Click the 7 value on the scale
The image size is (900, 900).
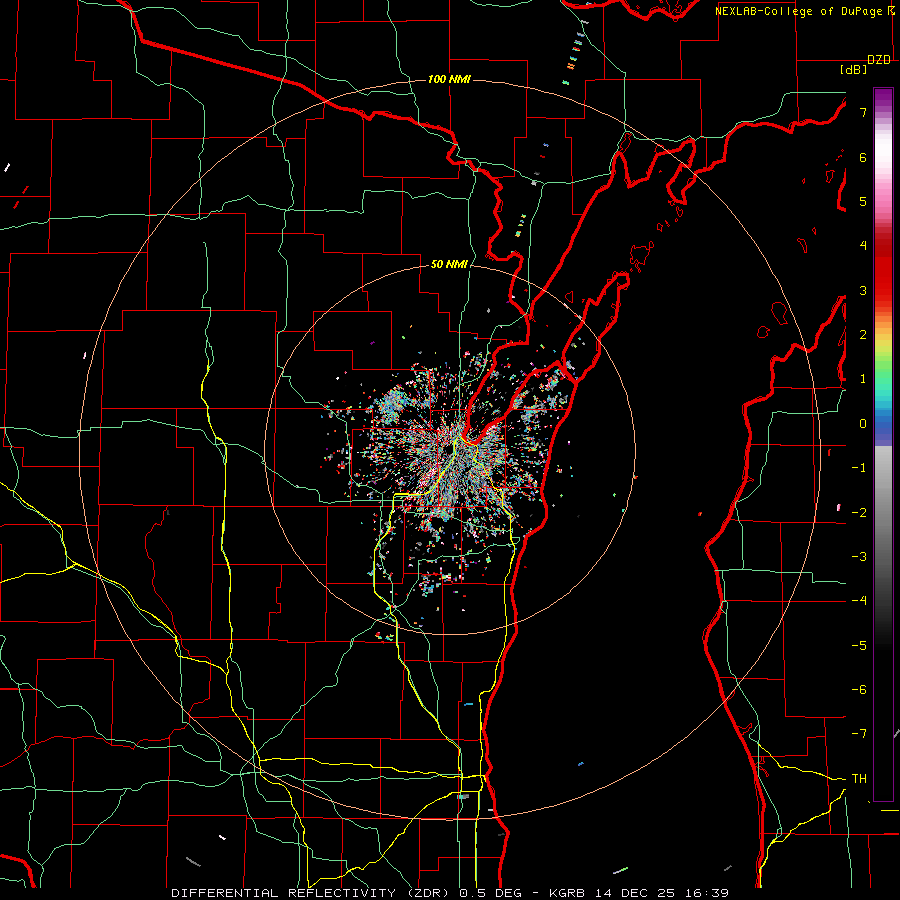point(863,112)
